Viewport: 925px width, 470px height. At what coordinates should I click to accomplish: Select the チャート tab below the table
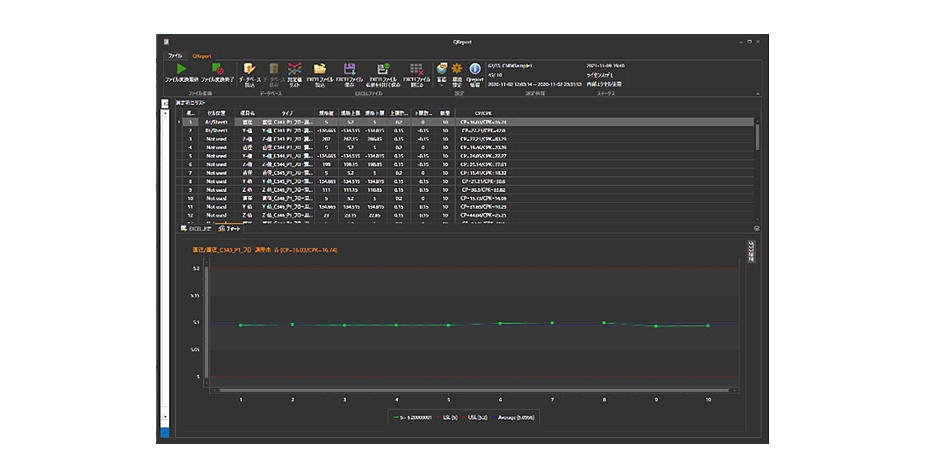(231, 229)
